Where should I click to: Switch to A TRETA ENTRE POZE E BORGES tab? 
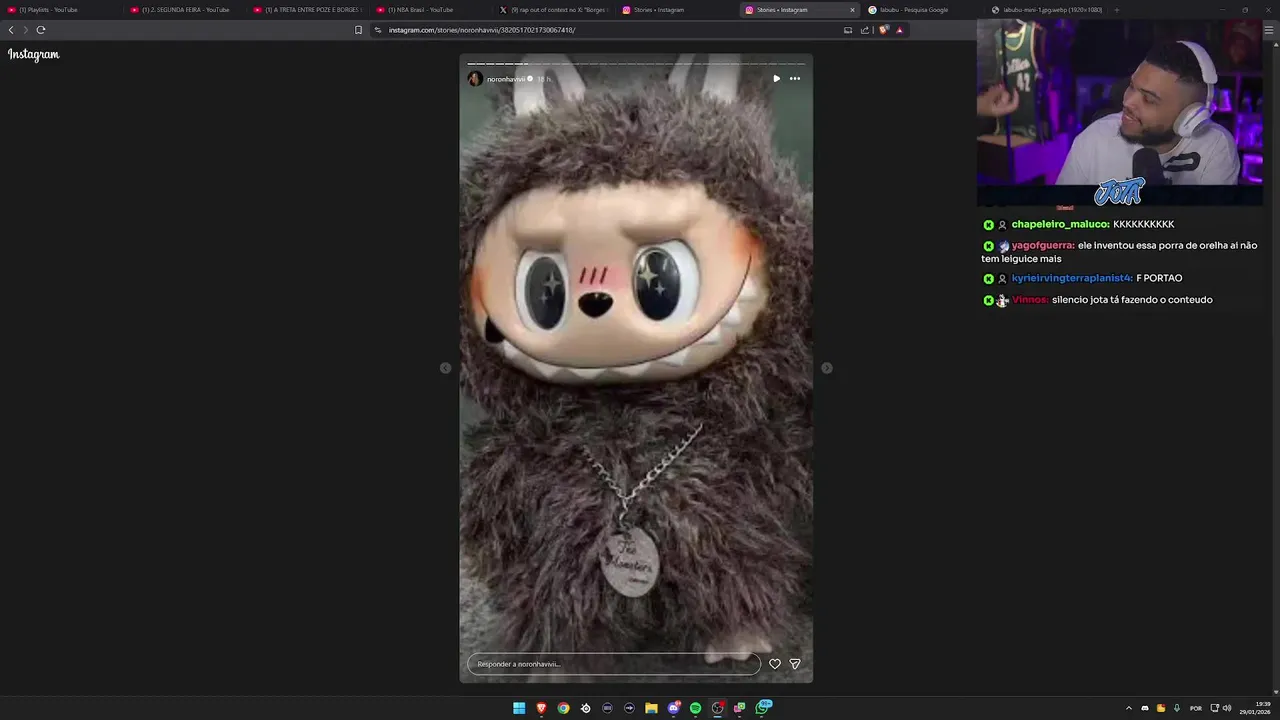pyautogui.click(x=308, y=10)
